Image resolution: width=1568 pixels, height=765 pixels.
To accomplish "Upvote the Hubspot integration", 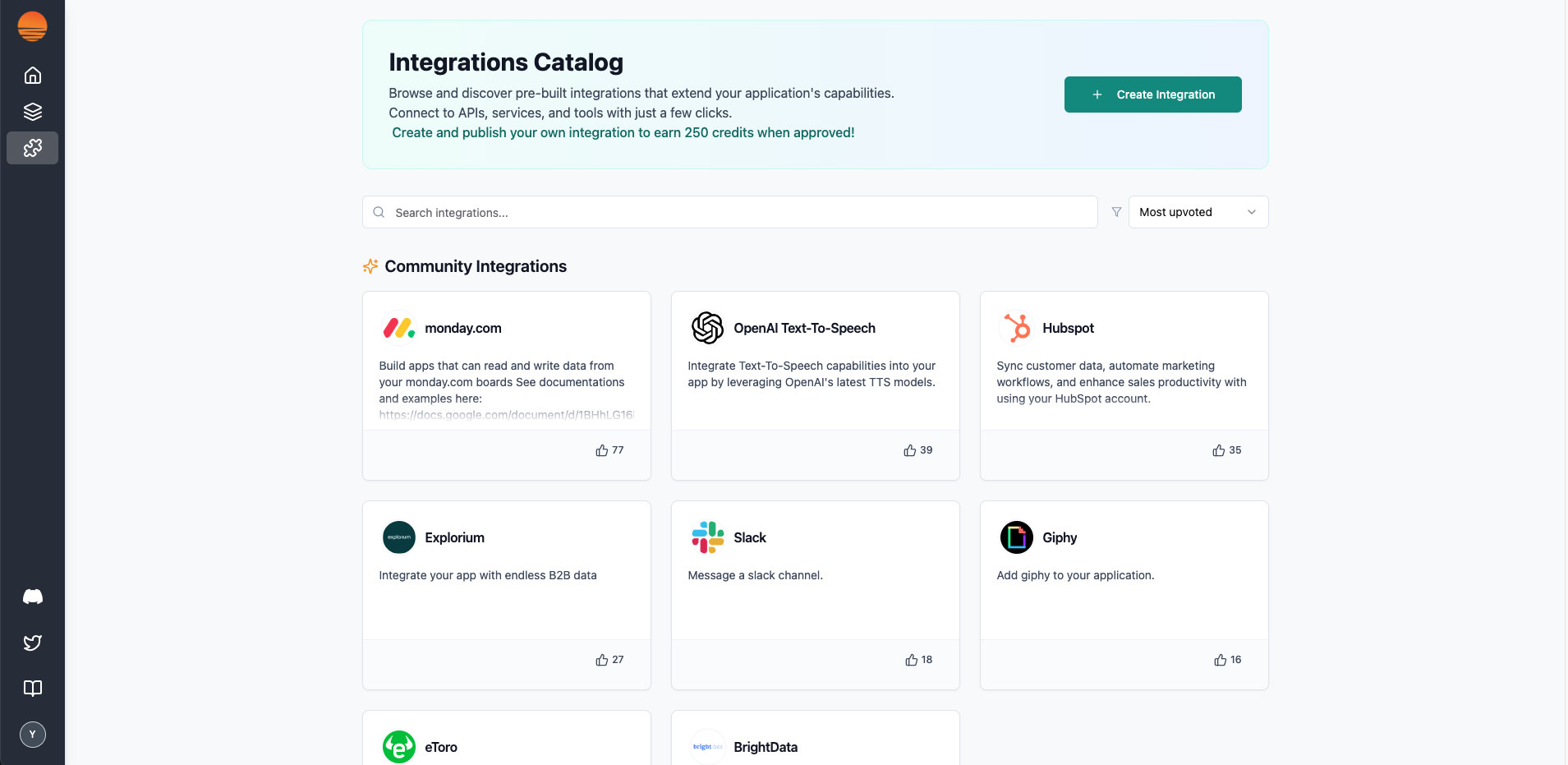I will [1227, 450].
